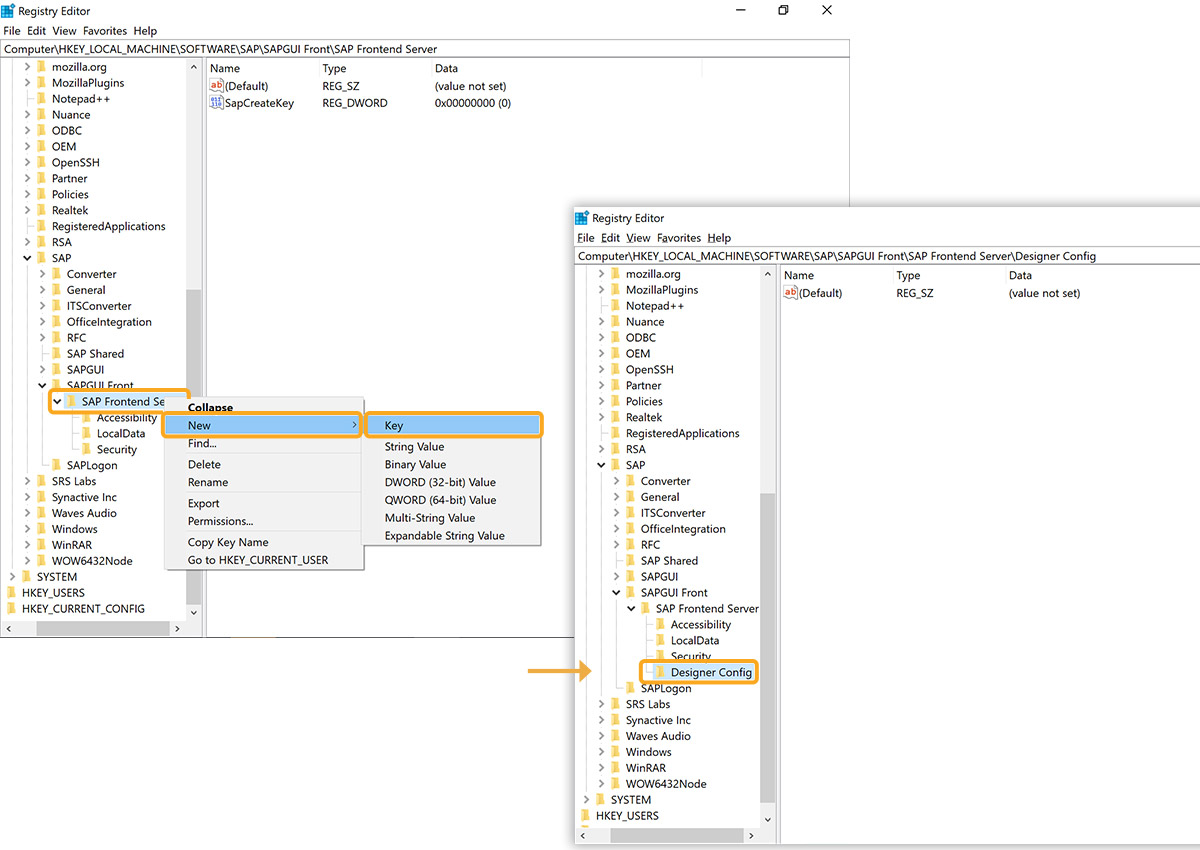Select SAPLogon key in left tree
This screenshot has height=850, width=1200.
point(92,465)
